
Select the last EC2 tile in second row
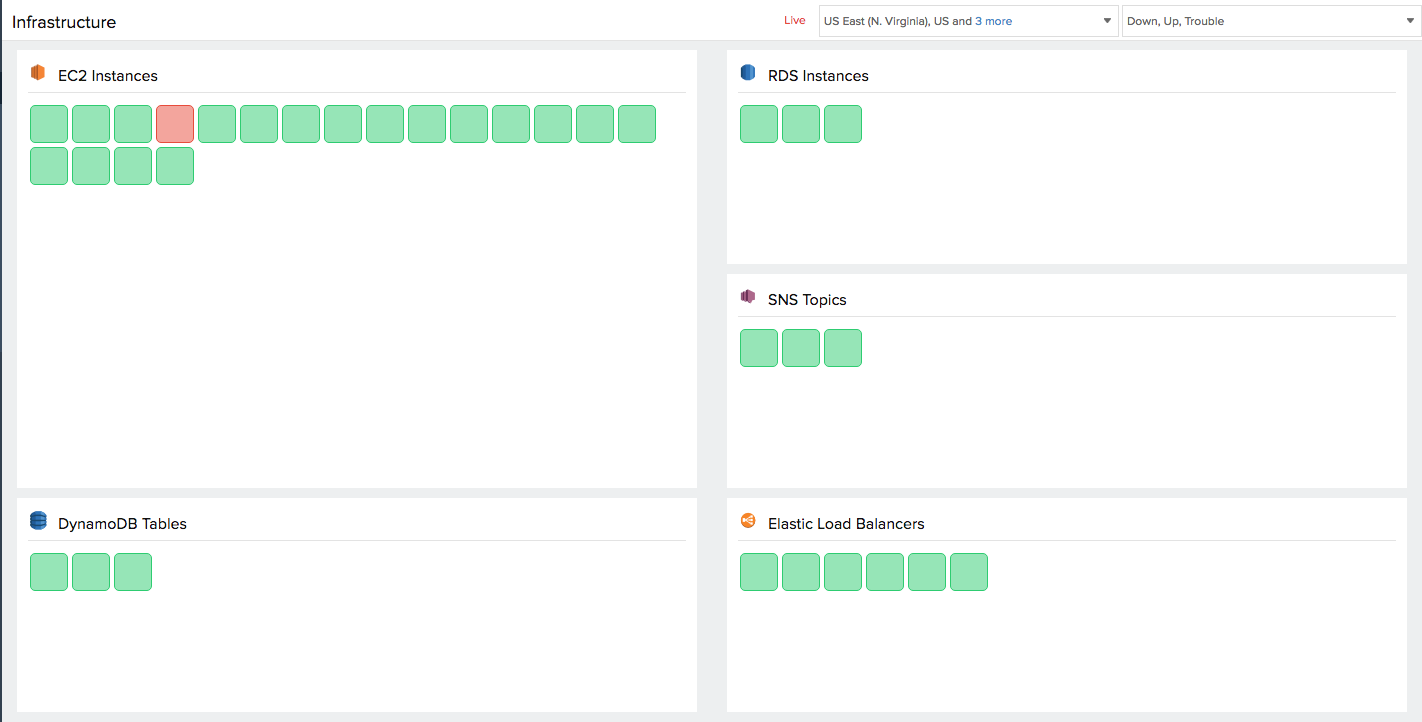[174, 166]
